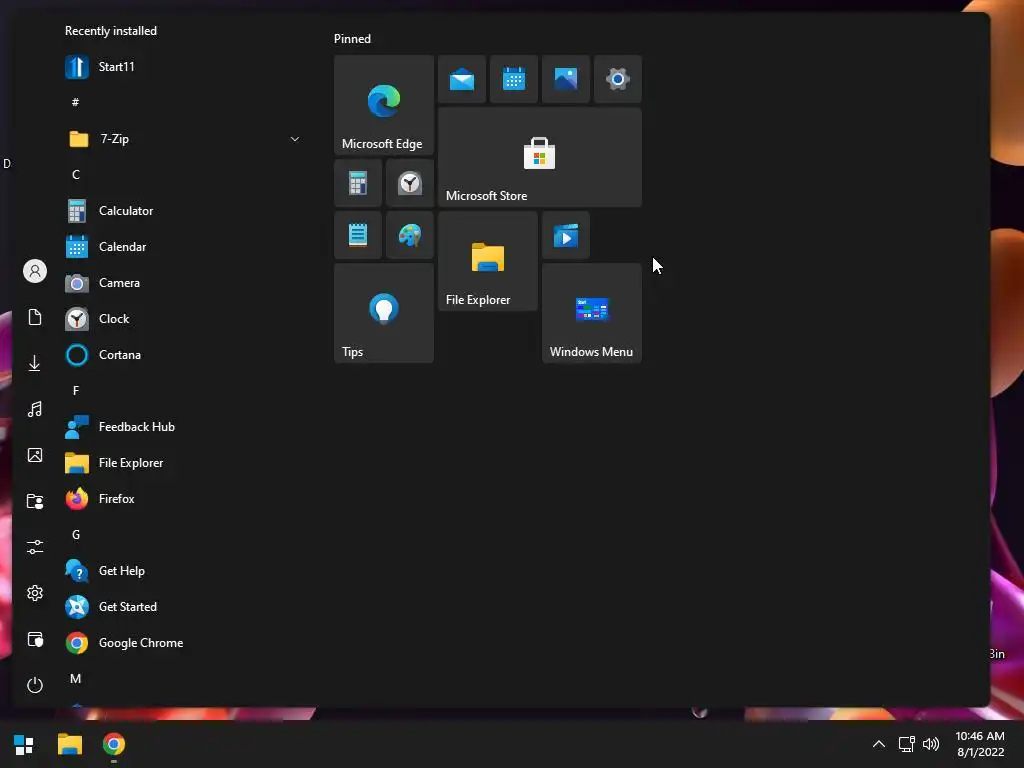Screen dimensions: 1024x768
Task: Open Downloads from the sidebar
Action: point(35,363)
